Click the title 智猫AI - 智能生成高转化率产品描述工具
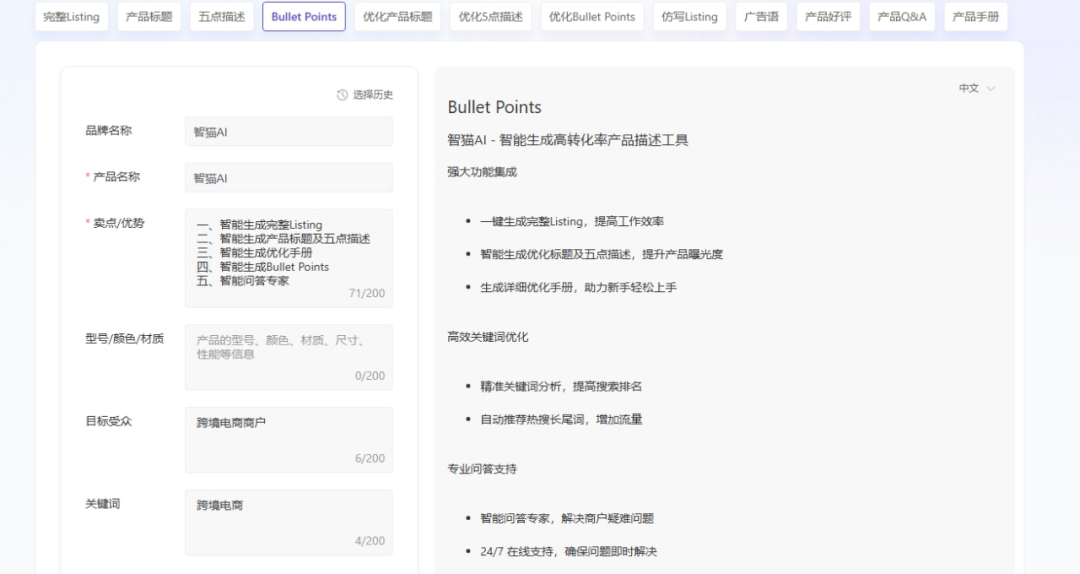The height and width of the screenshot is (574, 1080). click(568, 141)
